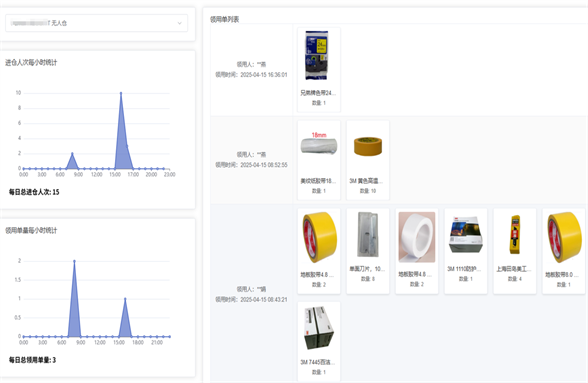Viewport: 588px width, 383px height.
Task: Select the 23:00 label on the warehouse entry (进仓人次) chart axis
Action: click(170, 174)
